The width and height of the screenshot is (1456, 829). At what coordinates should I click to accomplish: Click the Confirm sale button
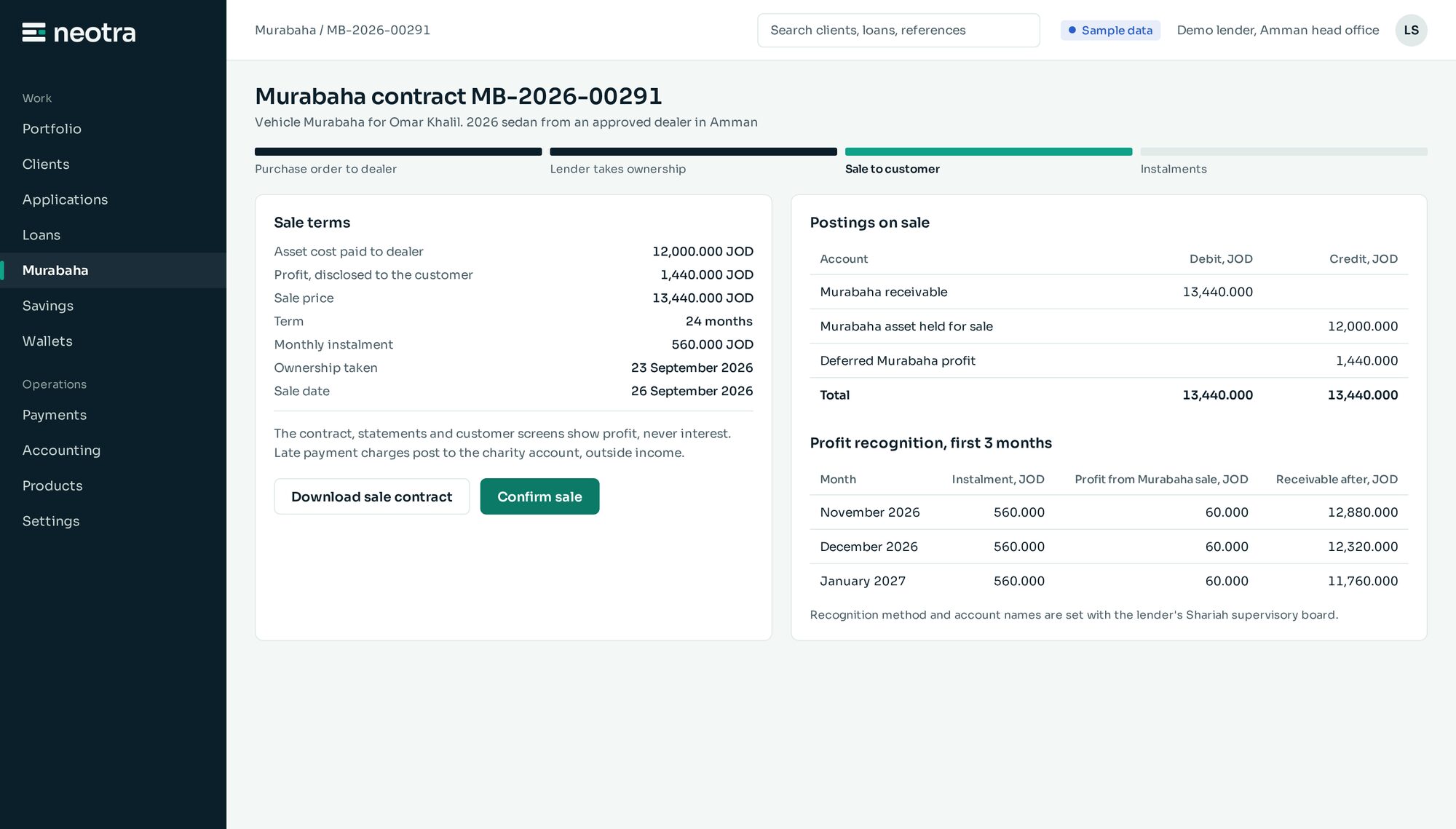(x=539, y=496)
